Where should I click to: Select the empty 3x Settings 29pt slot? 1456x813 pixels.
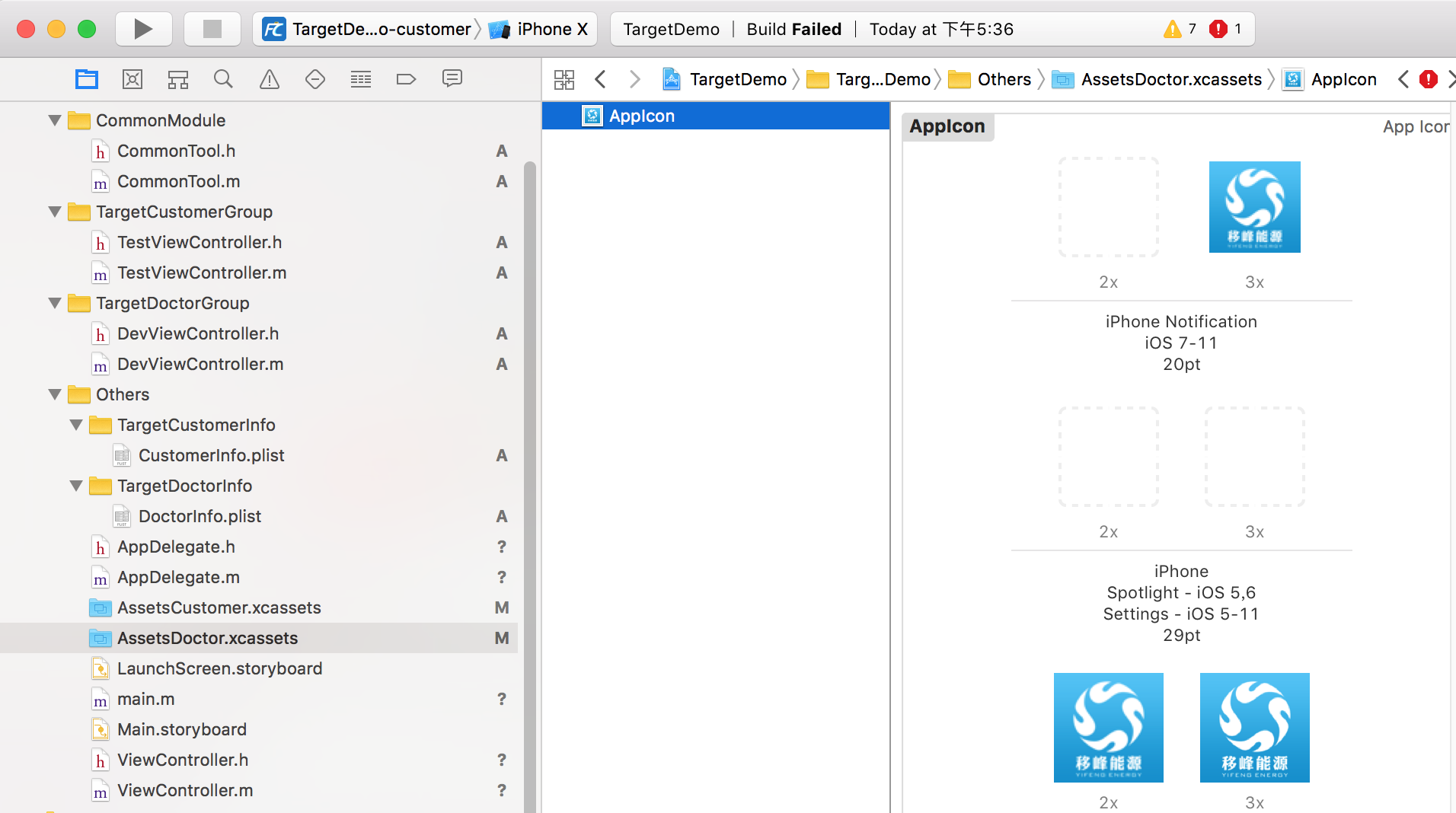[1255, 457]
